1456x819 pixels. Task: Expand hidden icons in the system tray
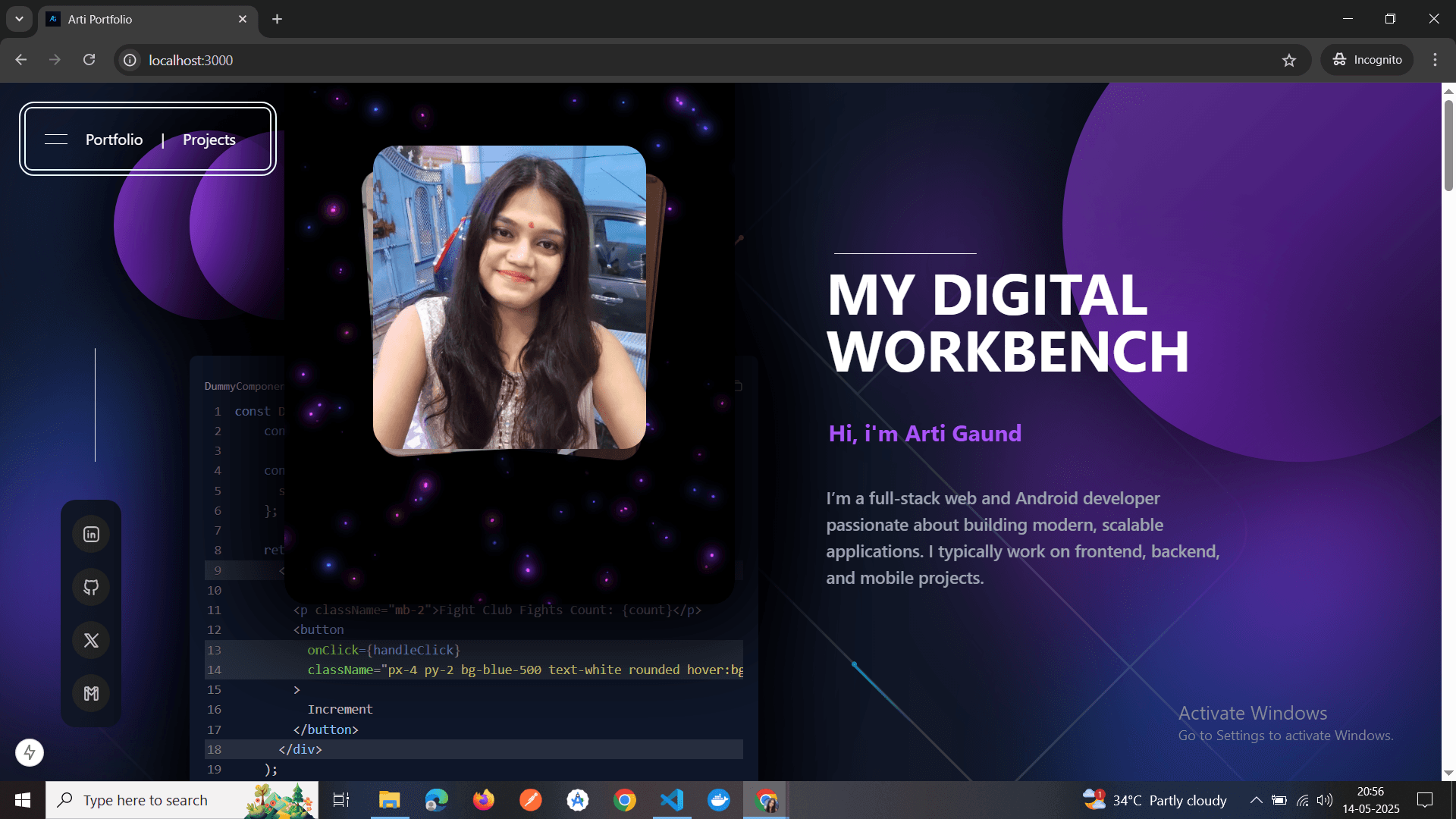point(1256,800)
